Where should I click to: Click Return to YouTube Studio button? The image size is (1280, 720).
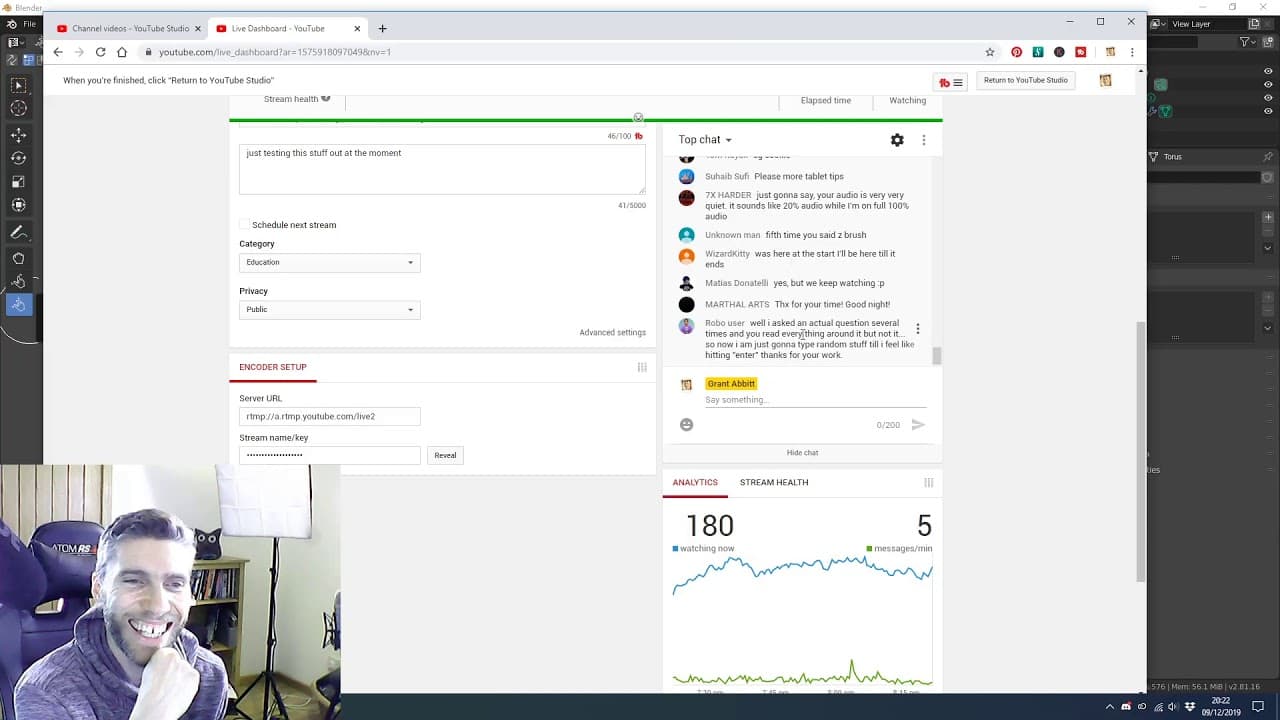coord(1025,80)
